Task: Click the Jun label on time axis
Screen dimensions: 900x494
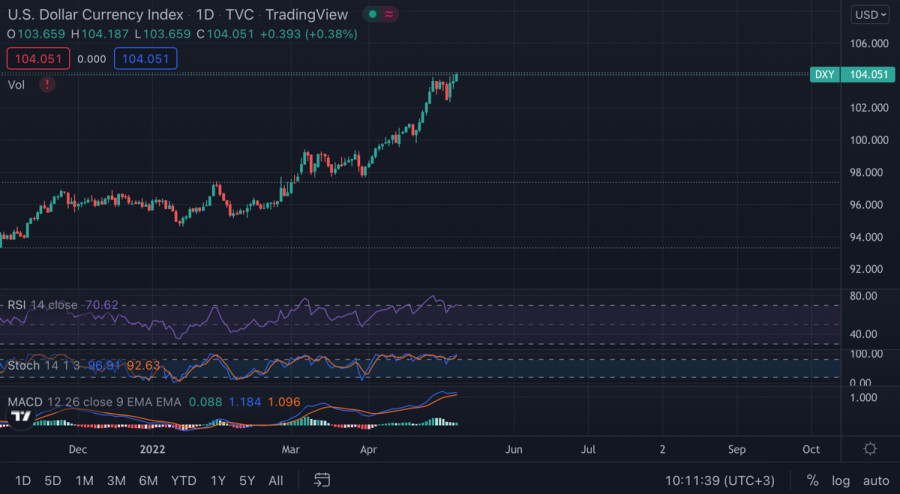Action: tap(514, 449)
